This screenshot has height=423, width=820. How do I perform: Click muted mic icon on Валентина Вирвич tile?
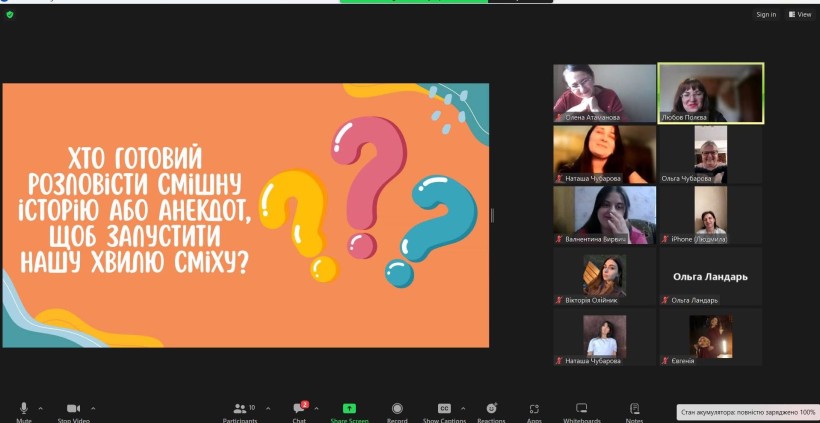559,239
